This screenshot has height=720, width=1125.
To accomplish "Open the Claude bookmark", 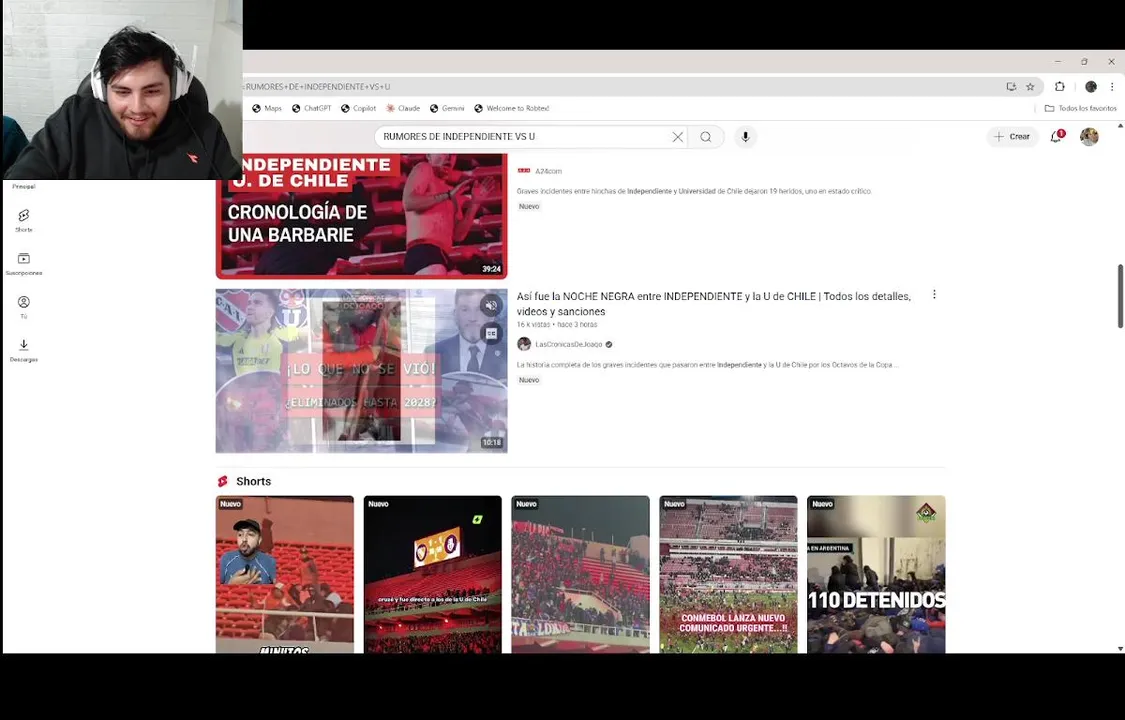I will (x=403, y=108).
